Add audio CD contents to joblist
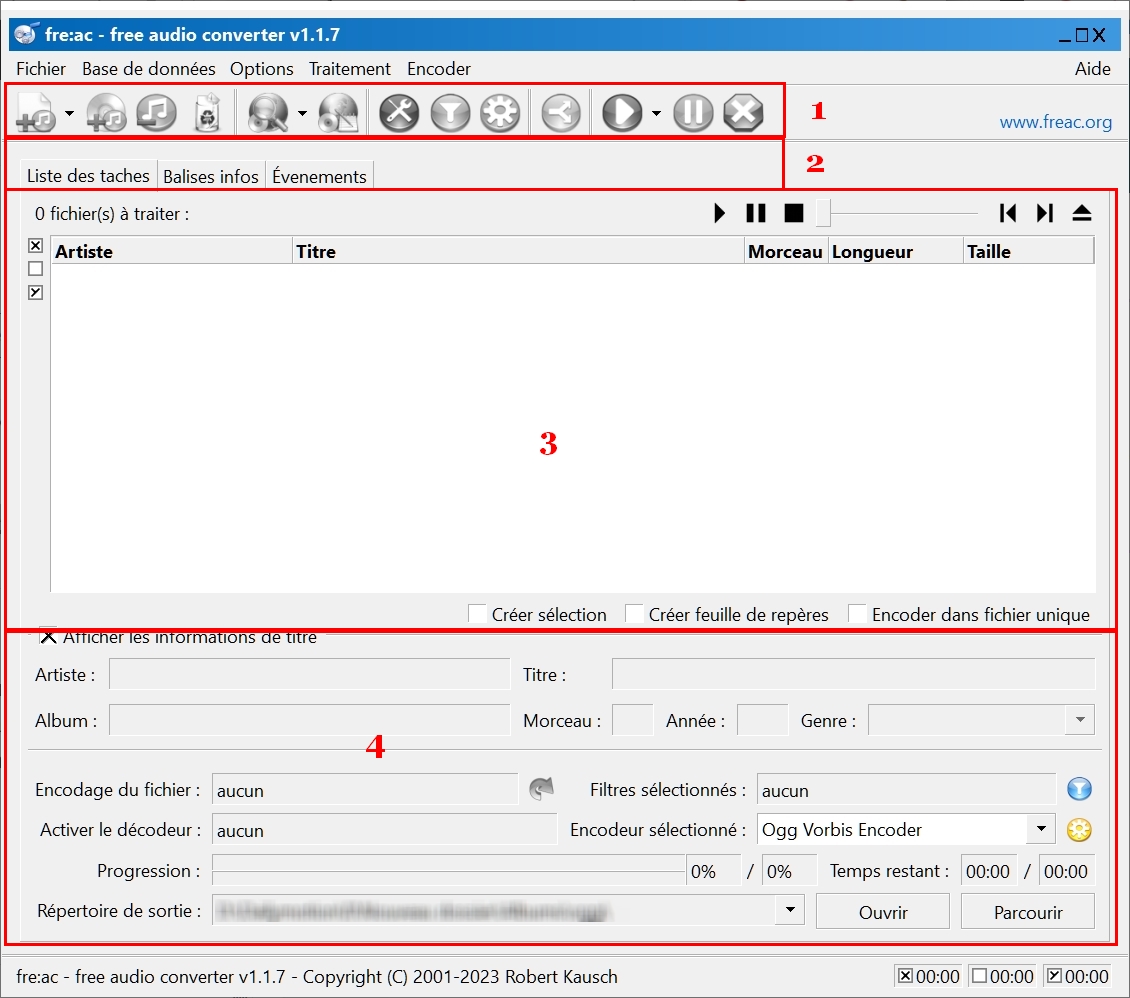 coord(106,113)
